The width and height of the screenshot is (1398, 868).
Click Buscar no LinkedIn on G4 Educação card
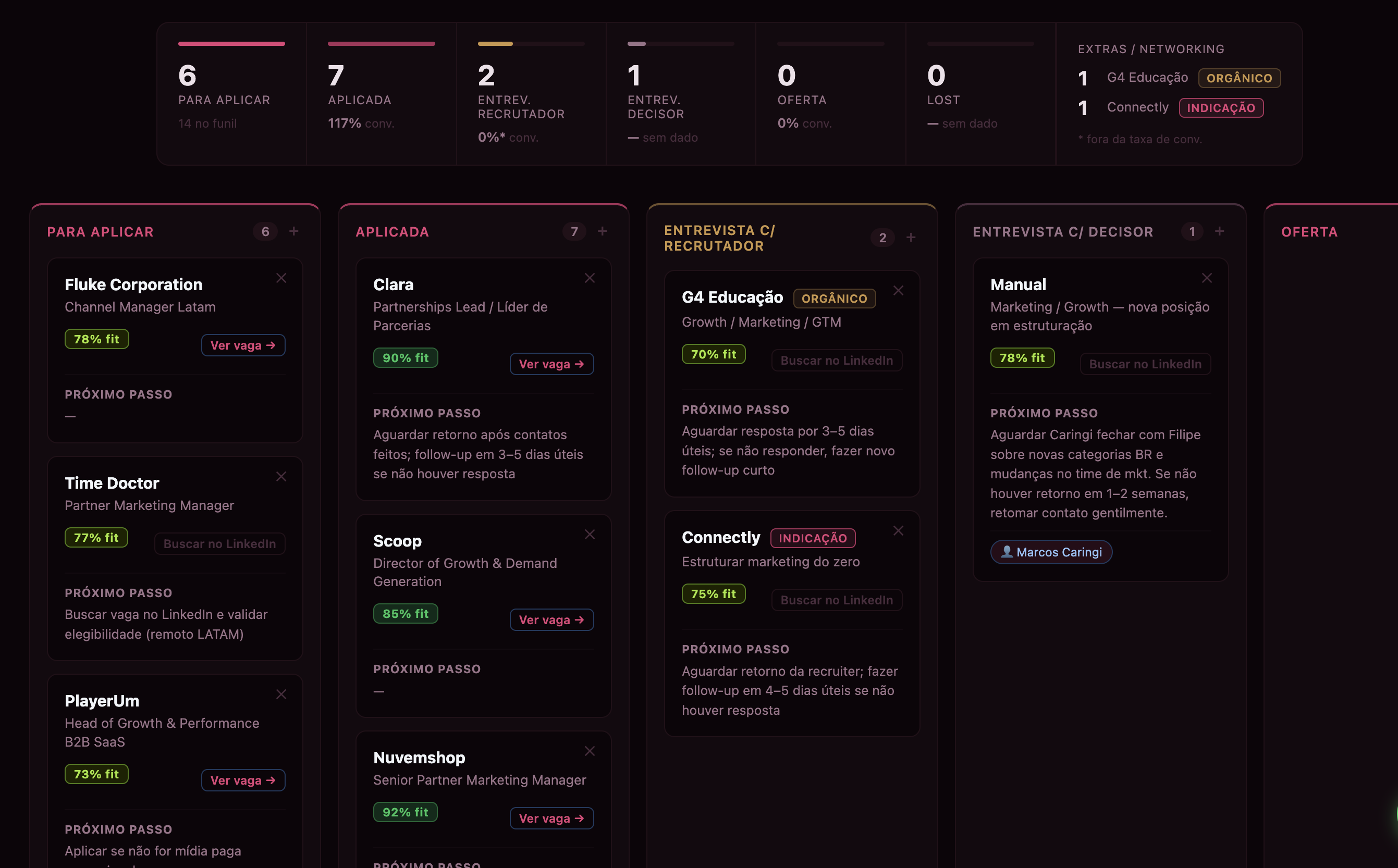pos(836,361)
